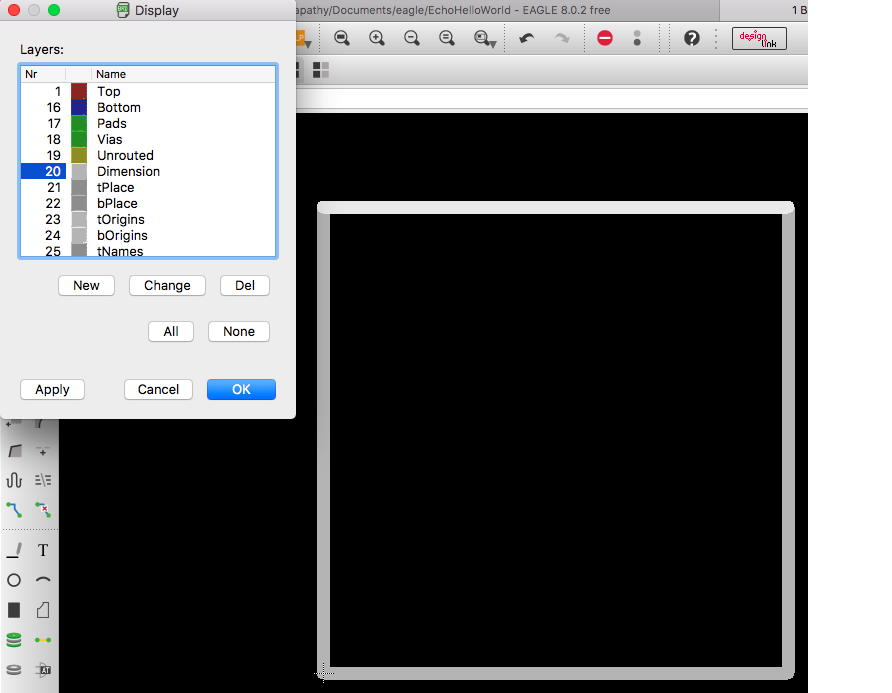This screenshot has height=693, width=892.
Task: Select the Pads layer name
Action: pyautogui.click(x=112, y=123)
